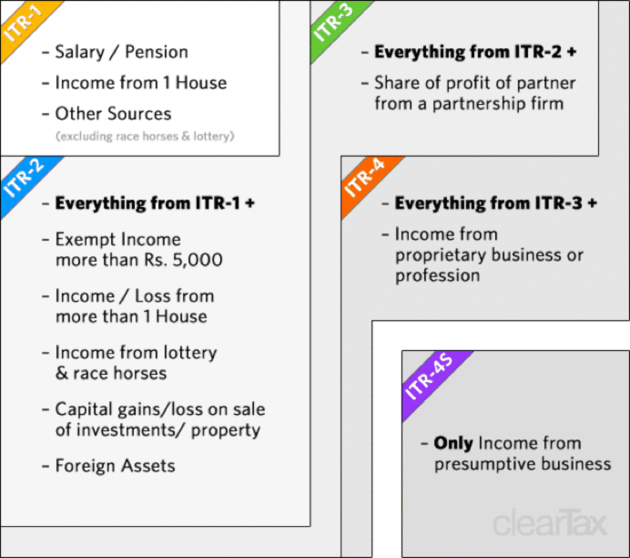Click the blue ITR-2 corner ribbon
This screenshot has height=558, width=630.
25,180
